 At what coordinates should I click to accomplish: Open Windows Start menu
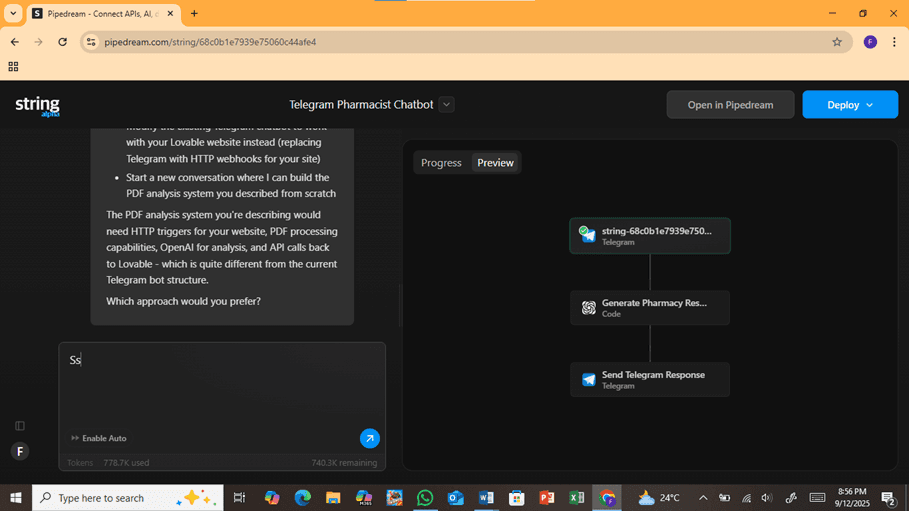click(16, 498)
